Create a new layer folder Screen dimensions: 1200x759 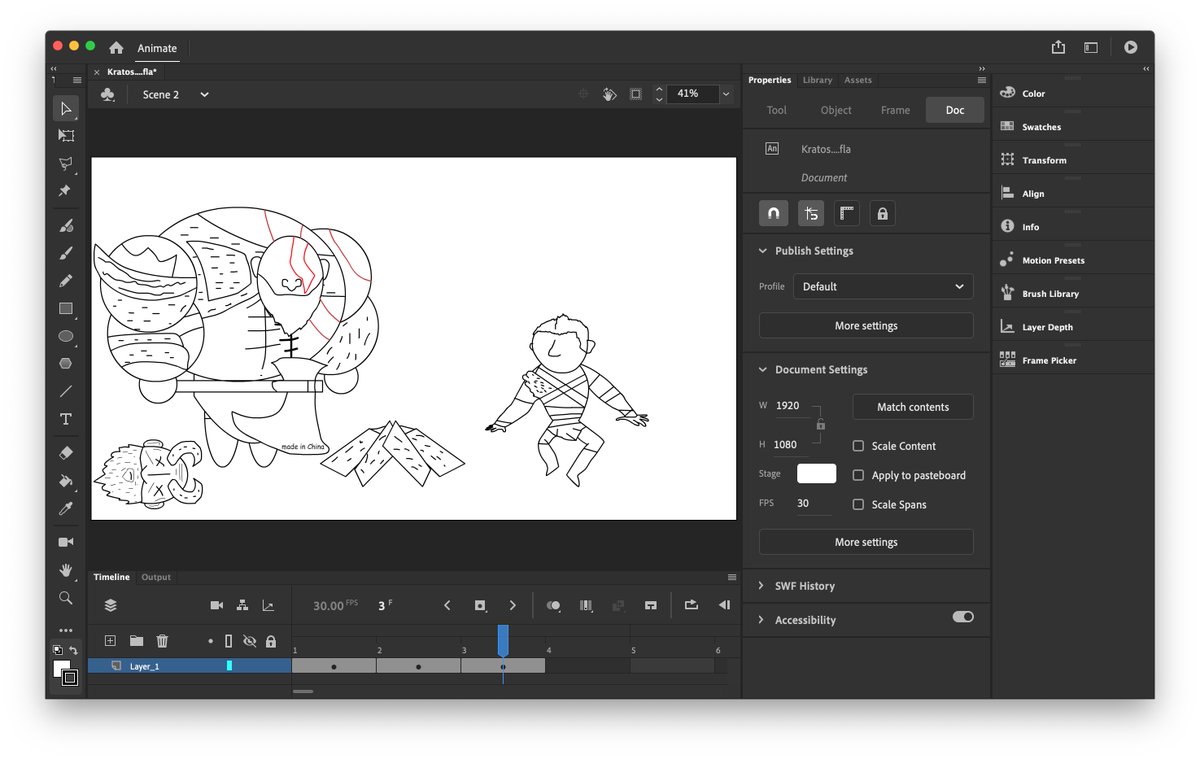coord(136,641)
